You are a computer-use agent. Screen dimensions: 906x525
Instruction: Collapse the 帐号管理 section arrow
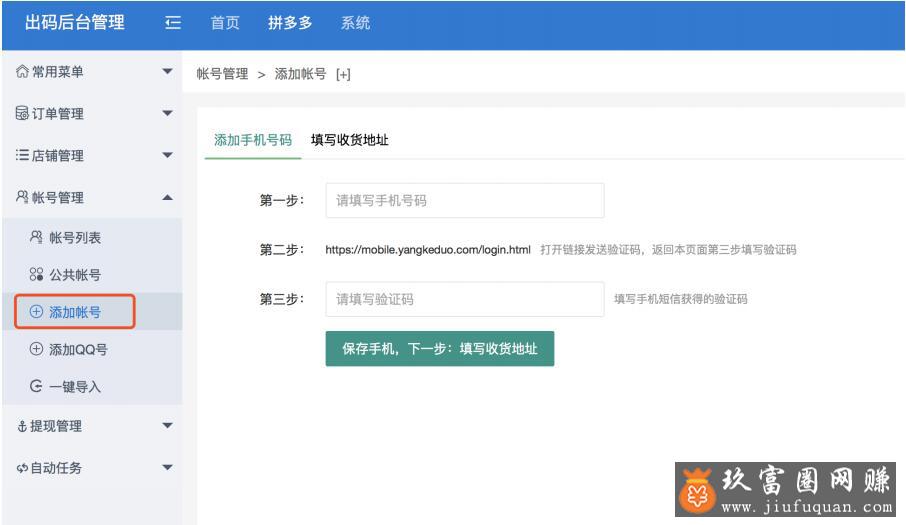[168, 198]
